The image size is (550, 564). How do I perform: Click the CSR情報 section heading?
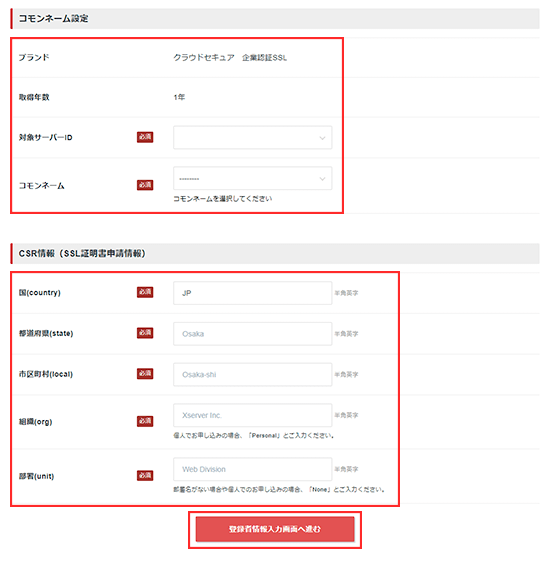point(82,253)
